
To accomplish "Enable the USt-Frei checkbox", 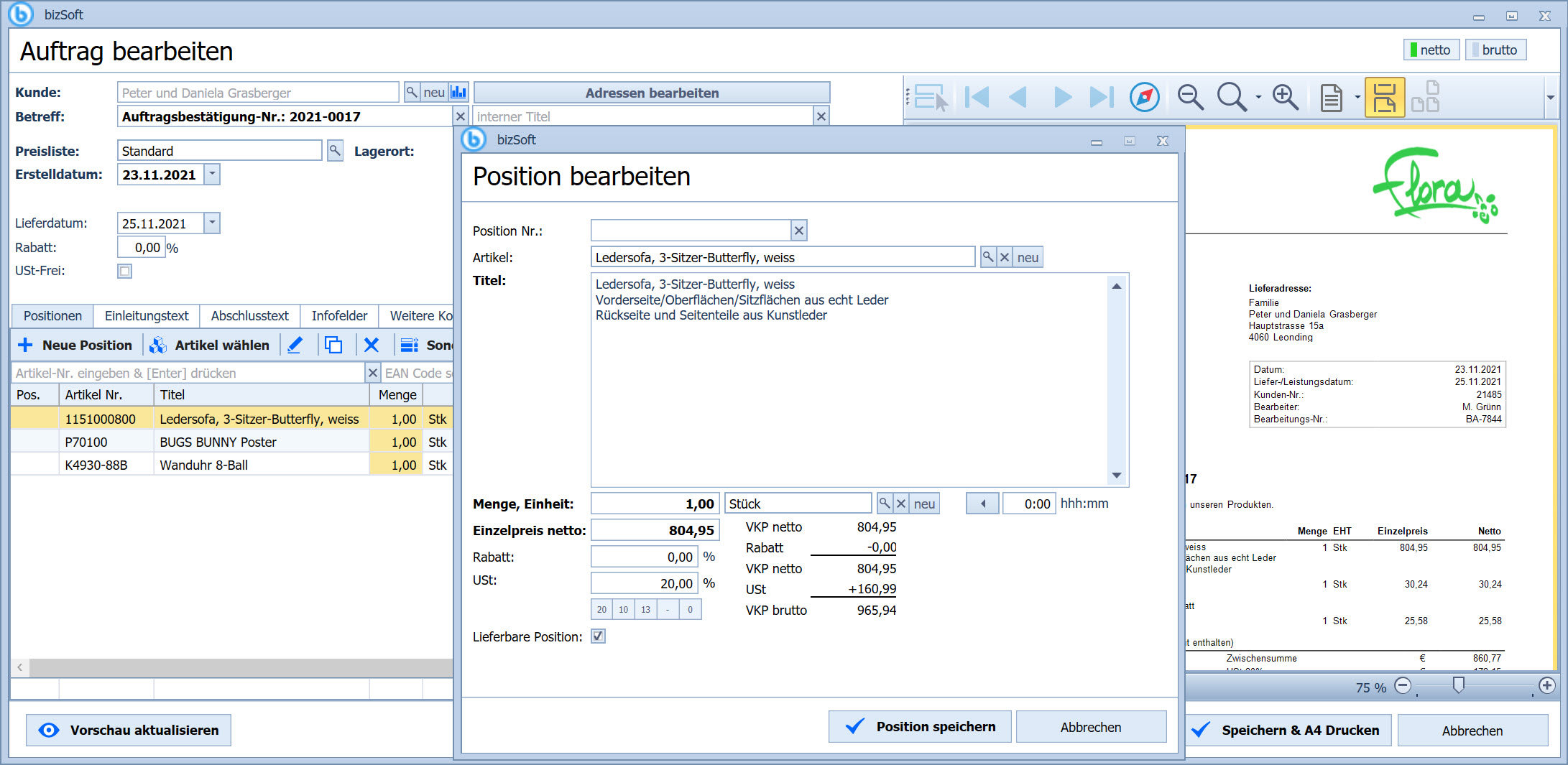I will coord(125,271).
